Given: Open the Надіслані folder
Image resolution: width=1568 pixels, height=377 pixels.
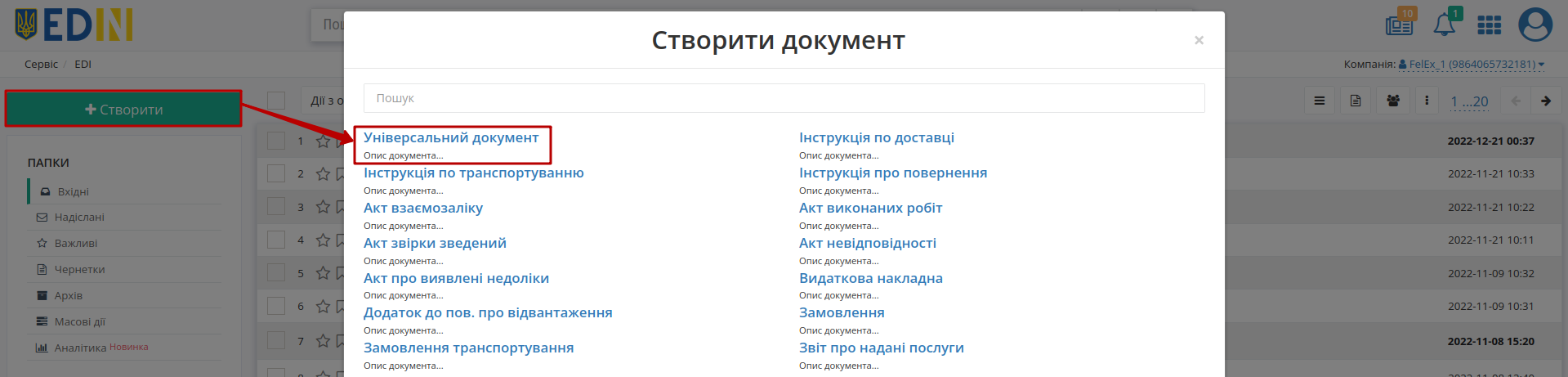Looking at the screenshot, I should [x=78, y=218].
